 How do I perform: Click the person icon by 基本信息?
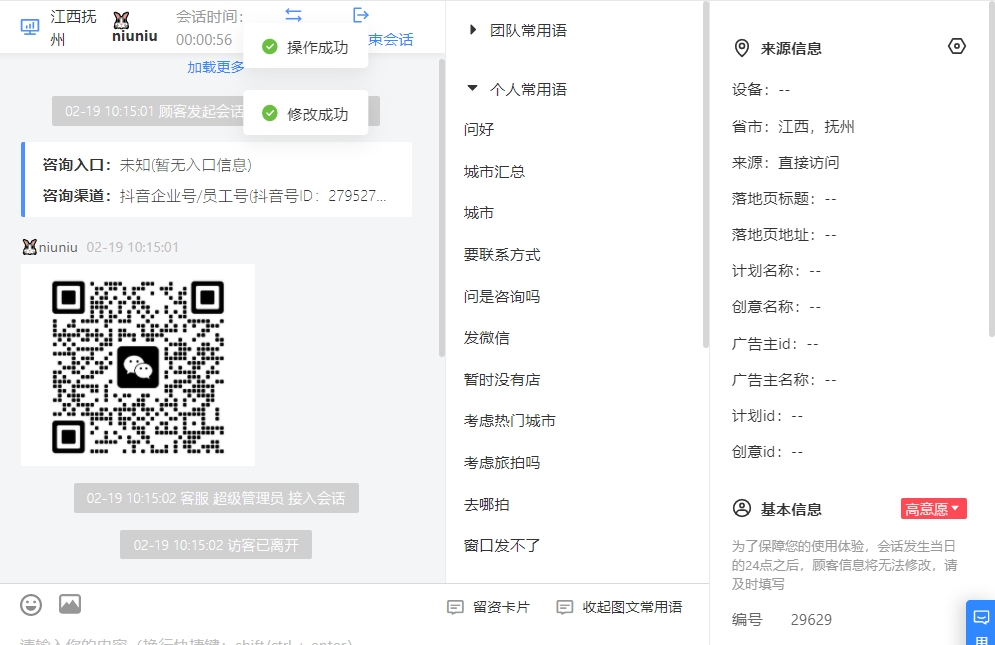741,509
